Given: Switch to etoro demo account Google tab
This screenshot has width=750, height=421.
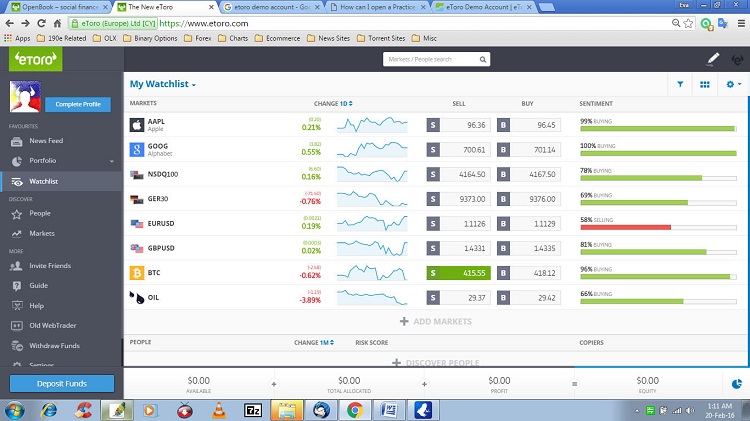Looking at the screenshot, I should point(272,7).
